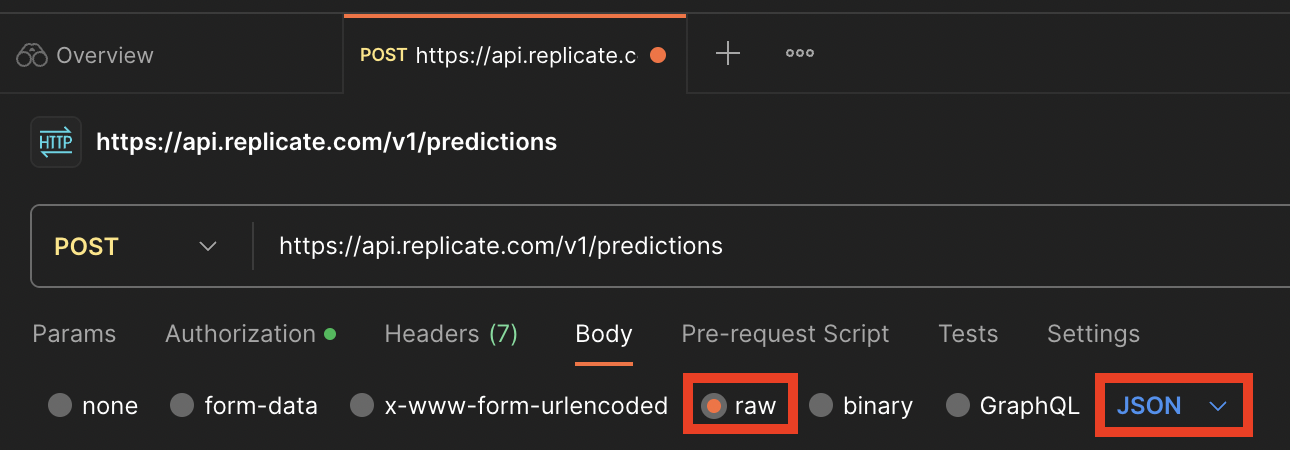Screen dimensions: 1290x450
Task: Switch to Pre-request Script tab
Action: click(x=785, y=334)
